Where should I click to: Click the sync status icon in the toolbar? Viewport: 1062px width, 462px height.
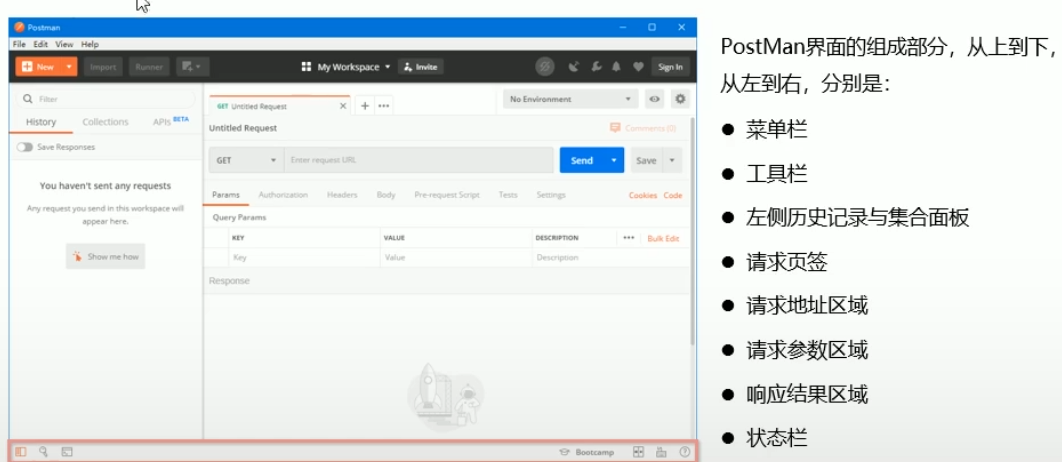(545, 66)
